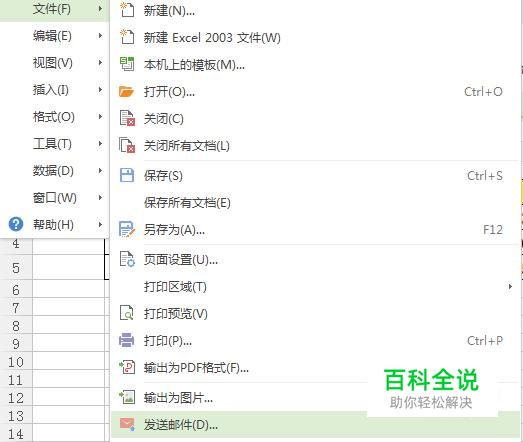
Task: Click the Page Setup icon
Action: pos(127,259)
